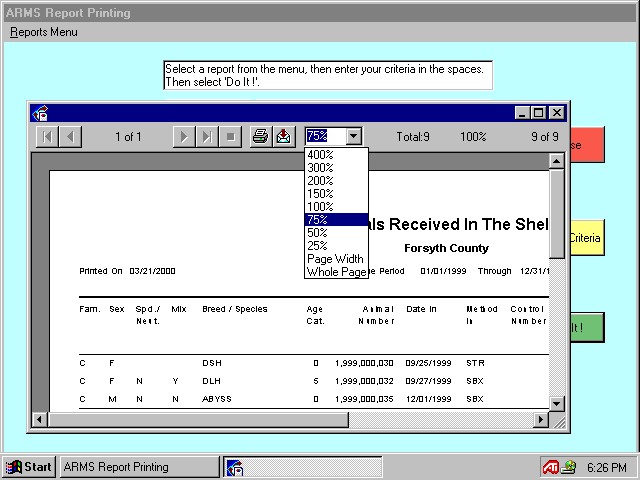Click the stop loading button

[230, 137]
